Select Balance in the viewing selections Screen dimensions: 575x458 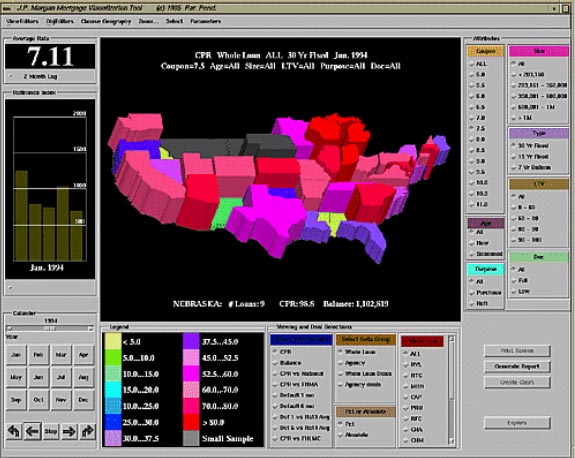click(288, 363)
